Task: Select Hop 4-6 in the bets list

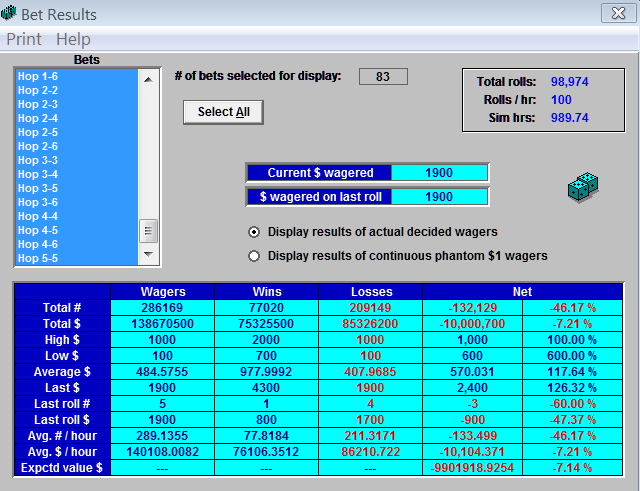Action: coord(77,244)
